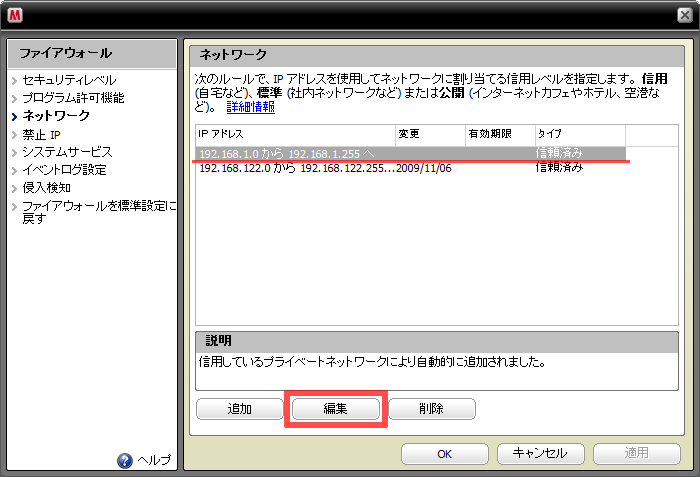700x477 pixels.
Task: Select ネットワーク in the firewall sidebar
Action: [56, 116]
